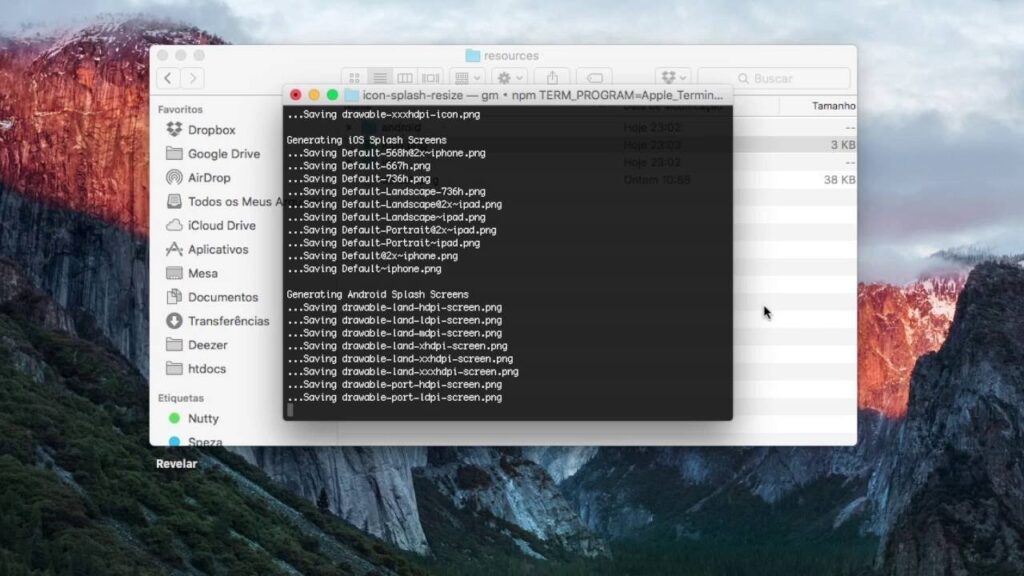Click the Transferências download icon

tap(174, 321)
